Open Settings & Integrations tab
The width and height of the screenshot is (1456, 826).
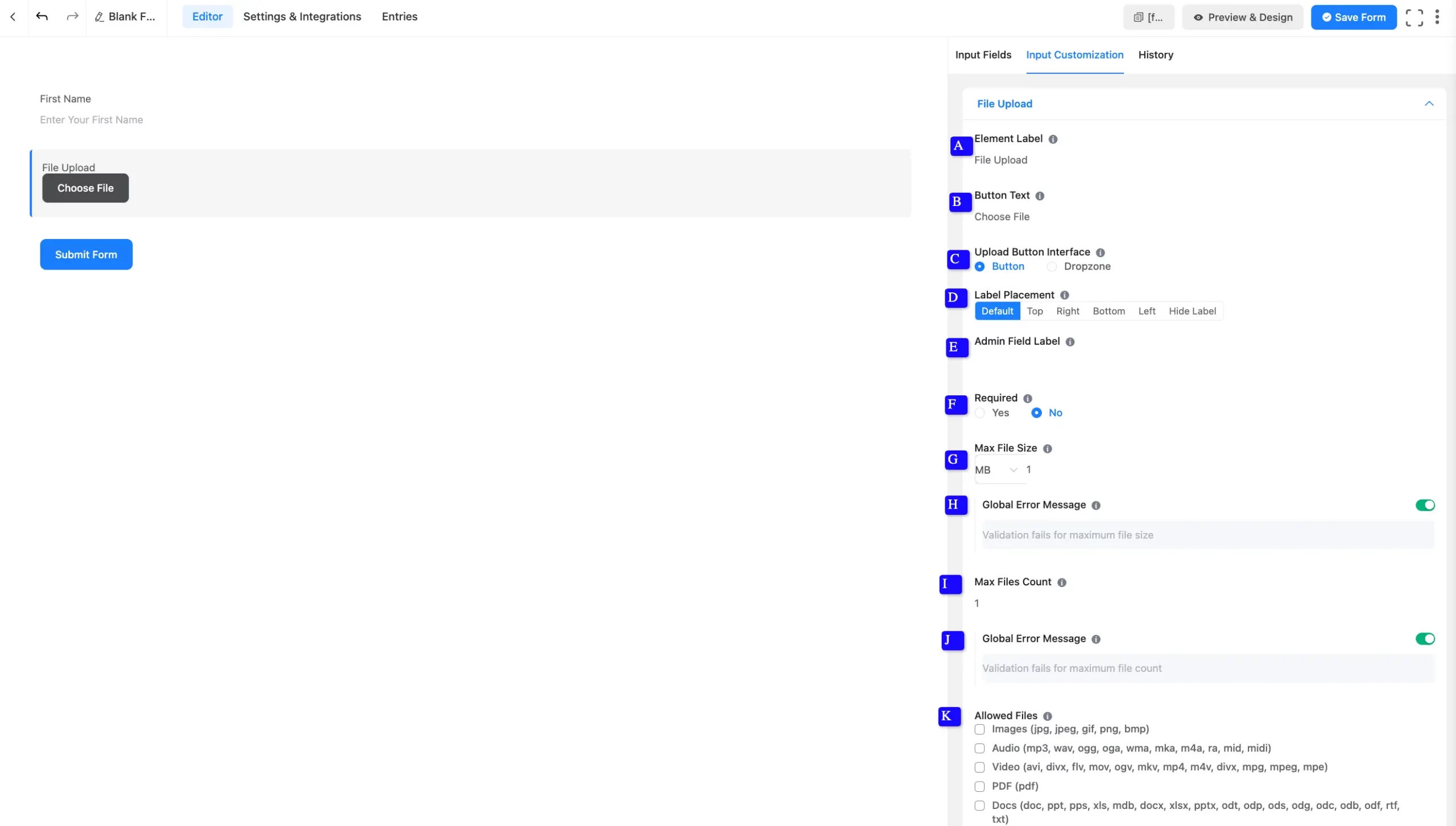[x=302, y=16]
